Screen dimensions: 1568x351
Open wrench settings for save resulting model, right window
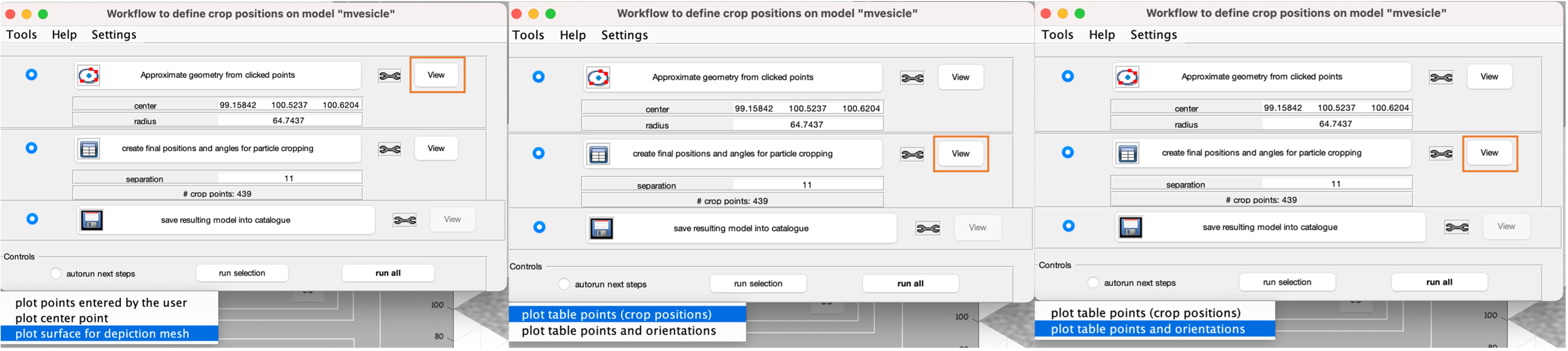tap(1457, 228)
